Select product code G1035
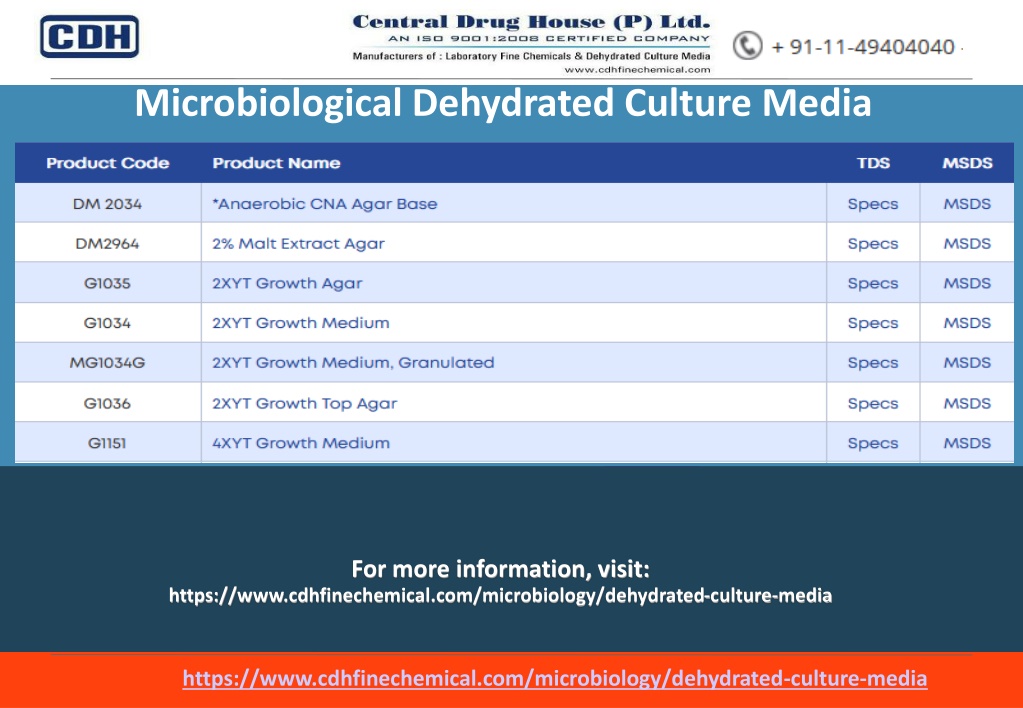This screenshot has width=1023, height=708. (107, 283)
